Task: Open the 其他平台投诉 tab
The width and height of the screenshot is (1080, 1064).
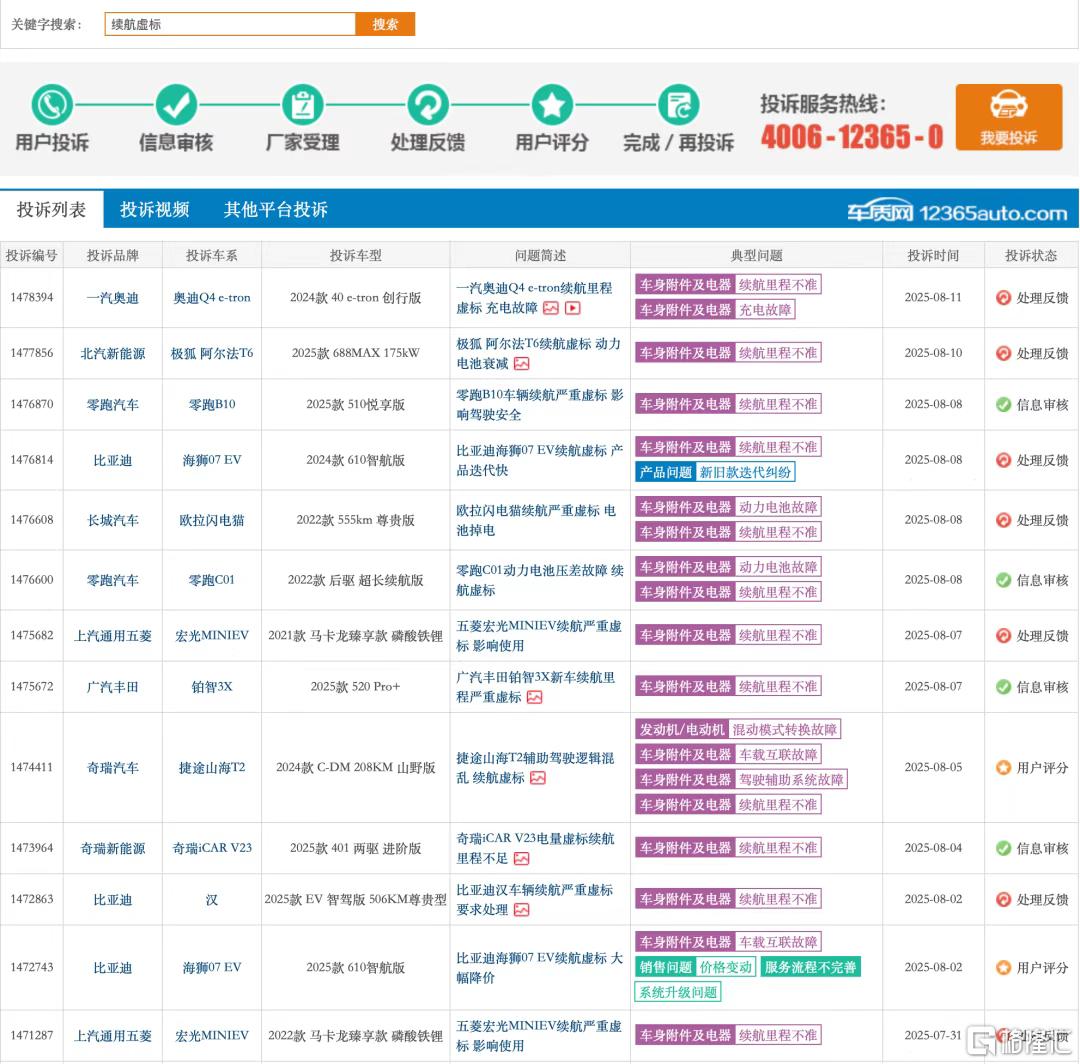Action: coord(276,209)
